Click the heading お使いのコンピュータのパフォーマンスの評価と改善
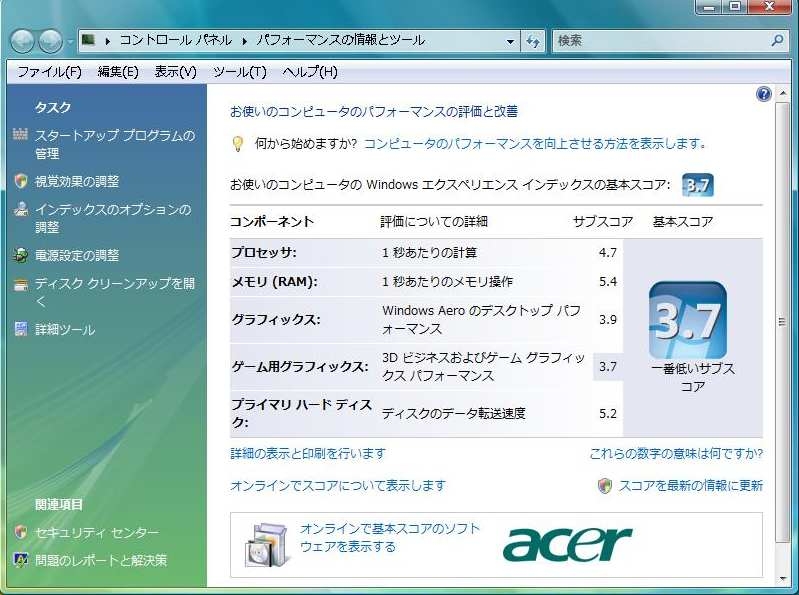799x595 pixels. pos(374,112)
